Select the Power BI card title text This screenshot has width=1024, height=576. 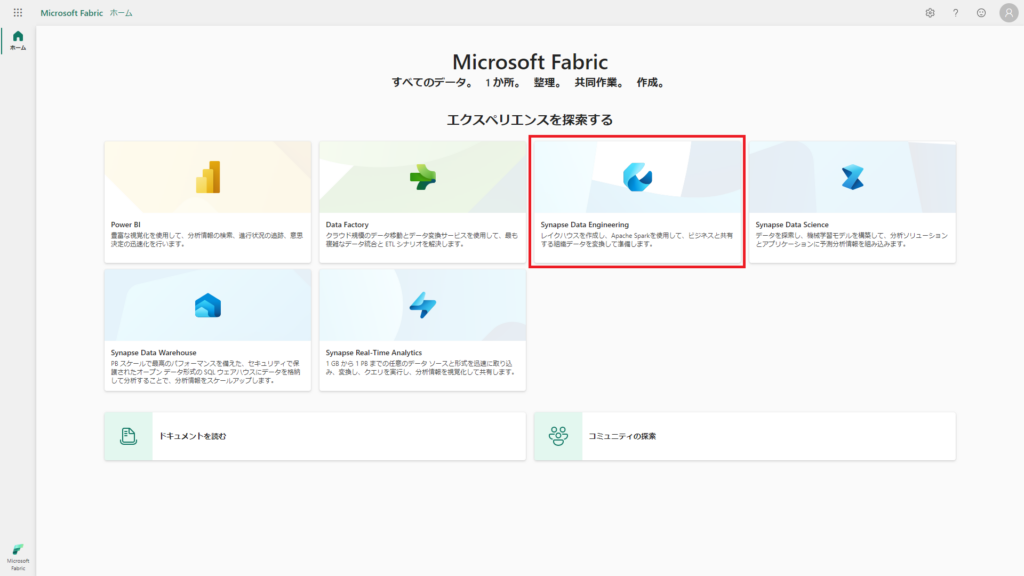point(124,225)
